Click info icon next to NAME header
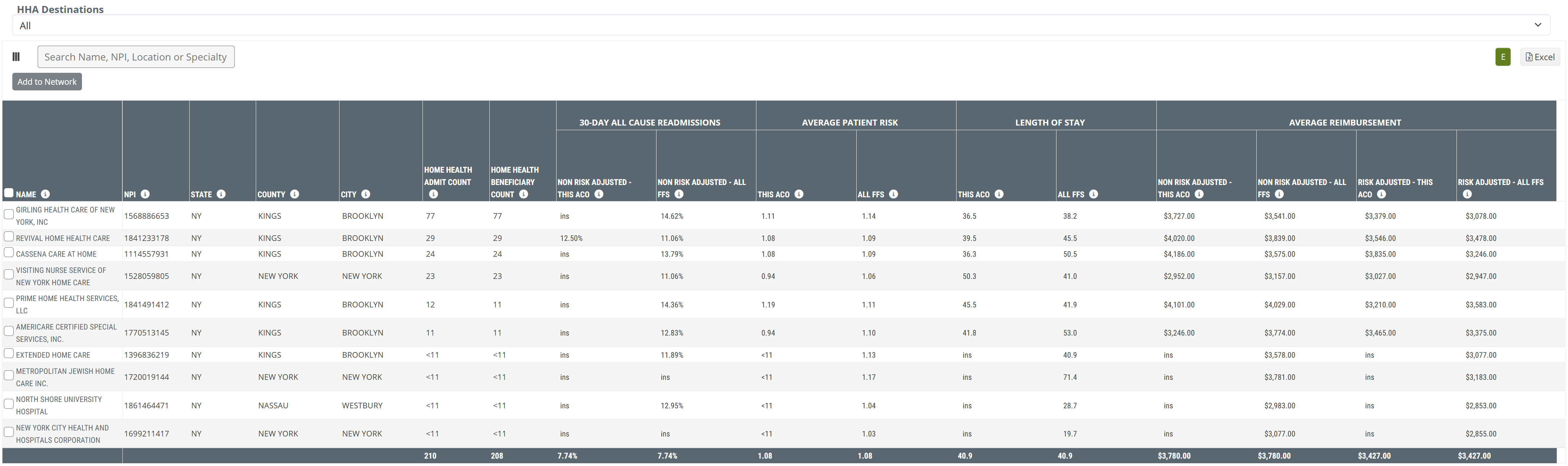This screenshot has height=466, width=1568. point(45,194)
